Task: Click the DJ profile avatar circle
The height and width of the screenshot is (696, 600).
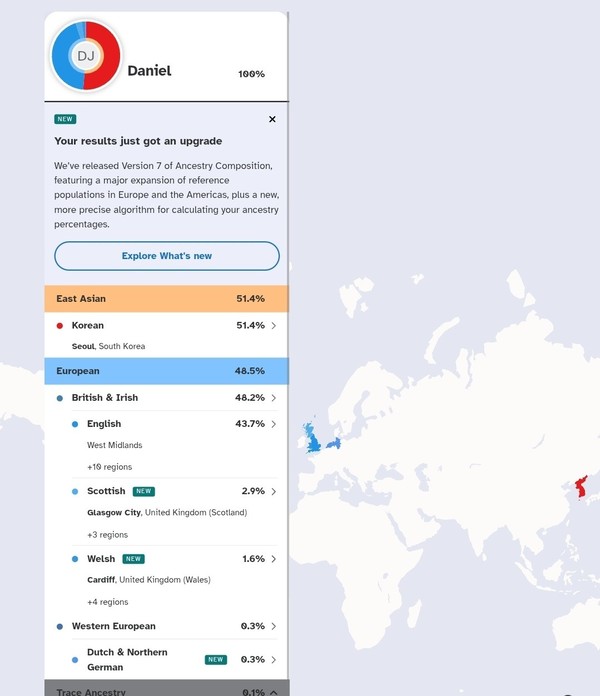Action: [86, 56]
